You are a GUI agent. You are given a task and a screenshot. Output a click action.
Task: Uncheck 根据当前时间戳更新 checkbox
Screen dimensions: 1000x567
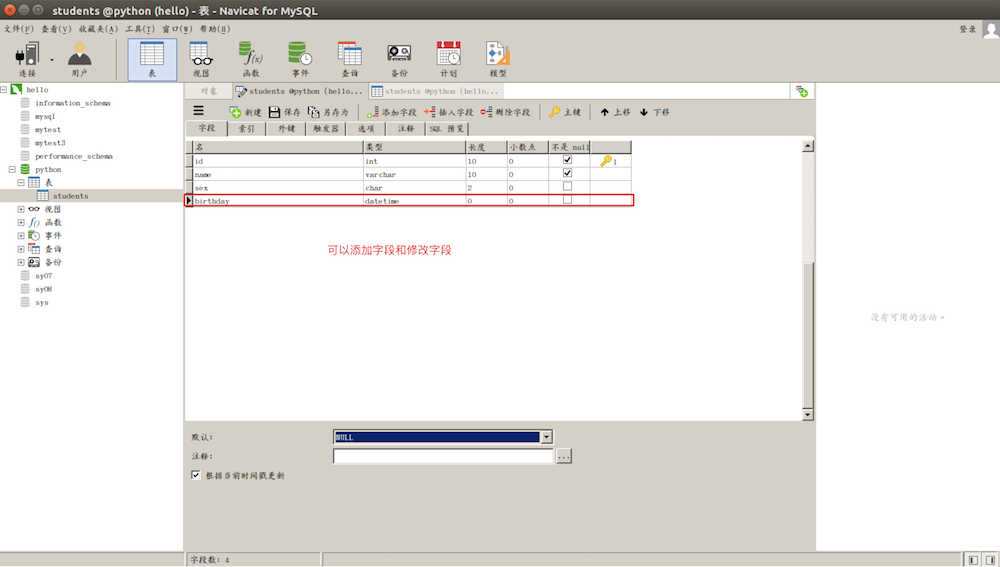[196, 476]
